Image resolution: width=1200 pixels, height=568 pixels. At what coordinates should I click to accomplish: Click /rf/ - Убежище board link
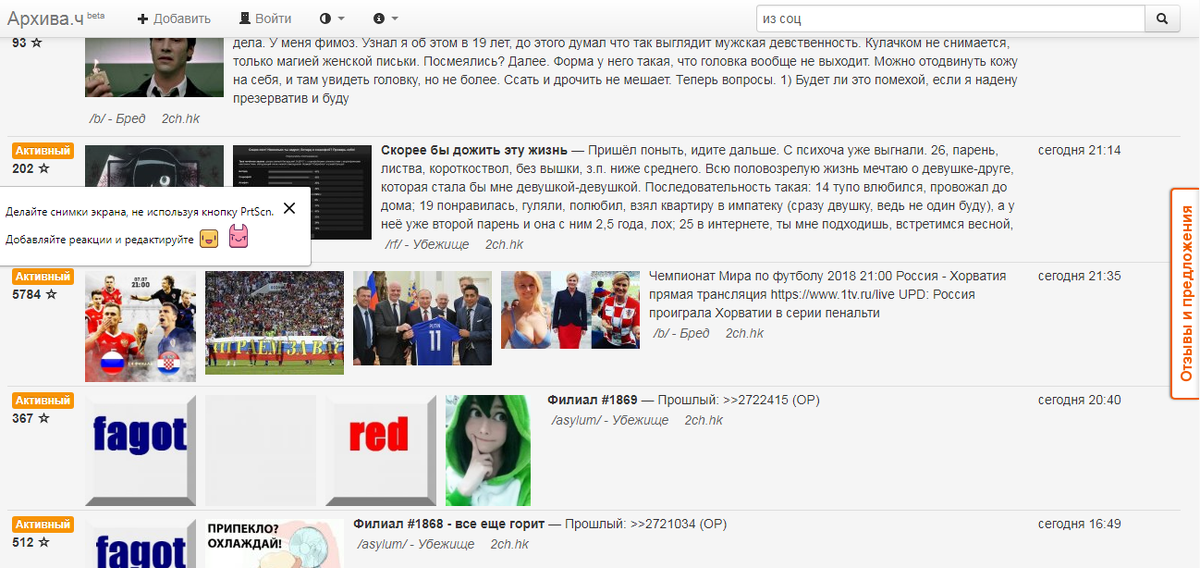(427, 244)
